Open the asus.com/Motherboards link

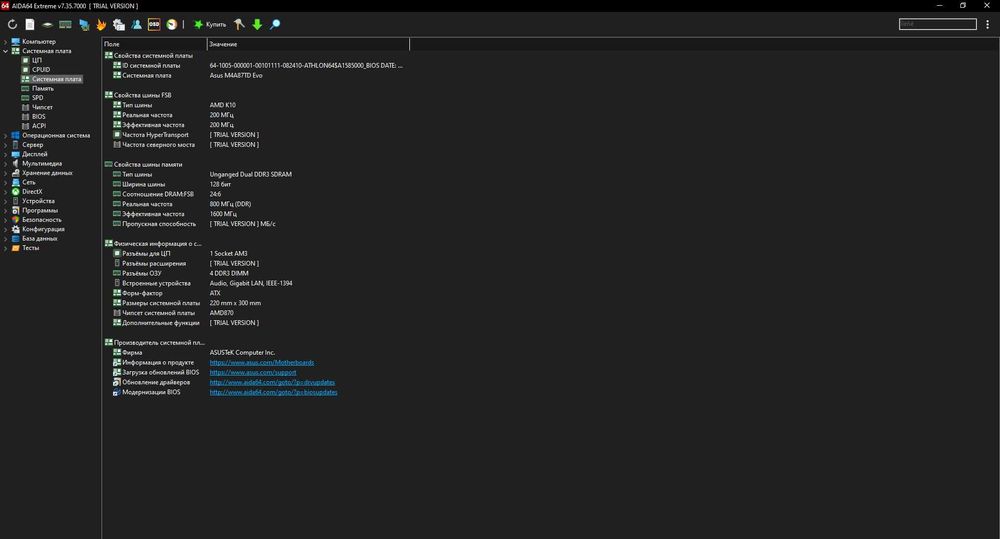(261, 362)
